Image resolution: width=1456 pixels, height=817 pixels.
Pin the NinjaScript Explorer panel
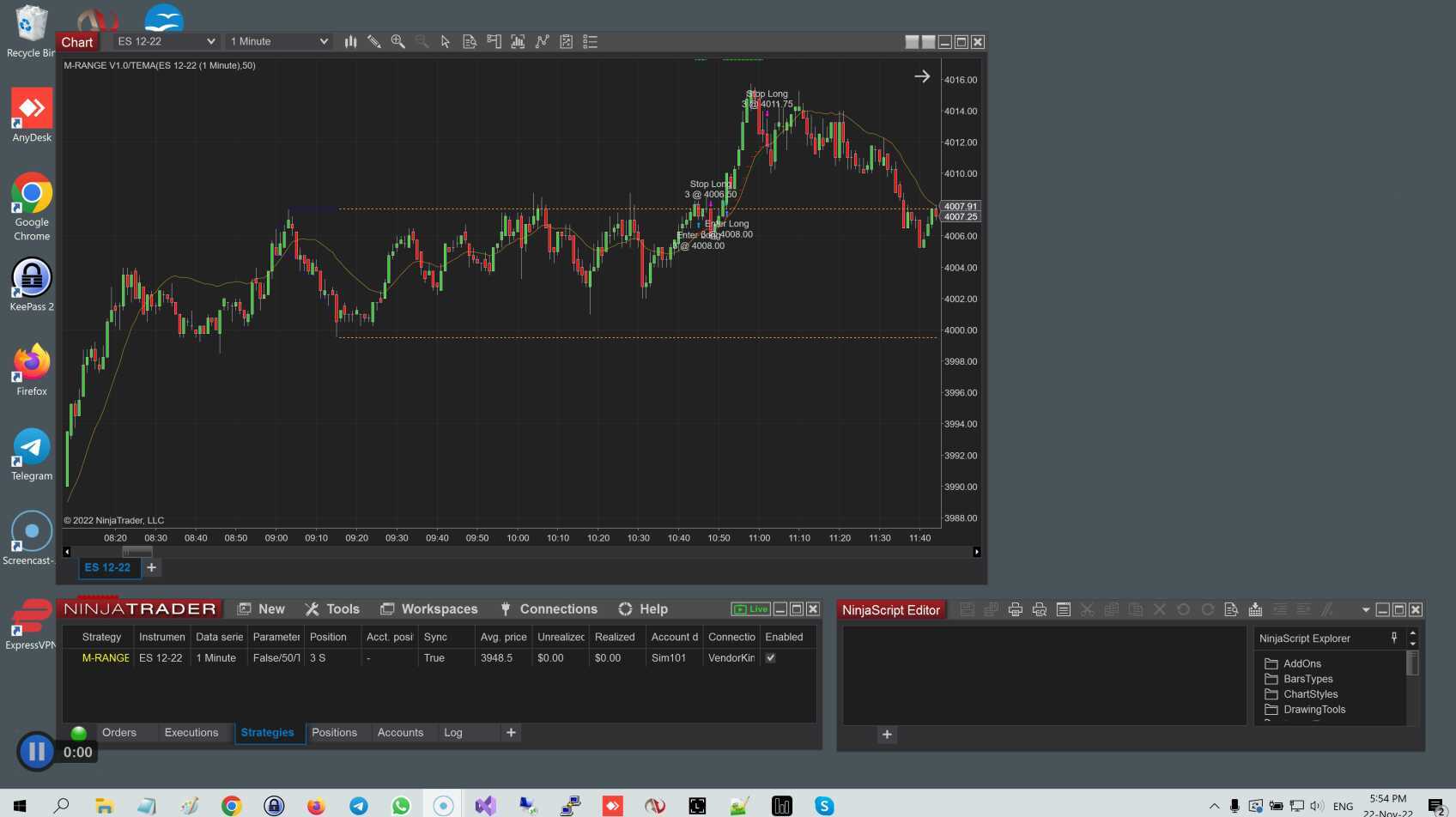(1394, 638)
